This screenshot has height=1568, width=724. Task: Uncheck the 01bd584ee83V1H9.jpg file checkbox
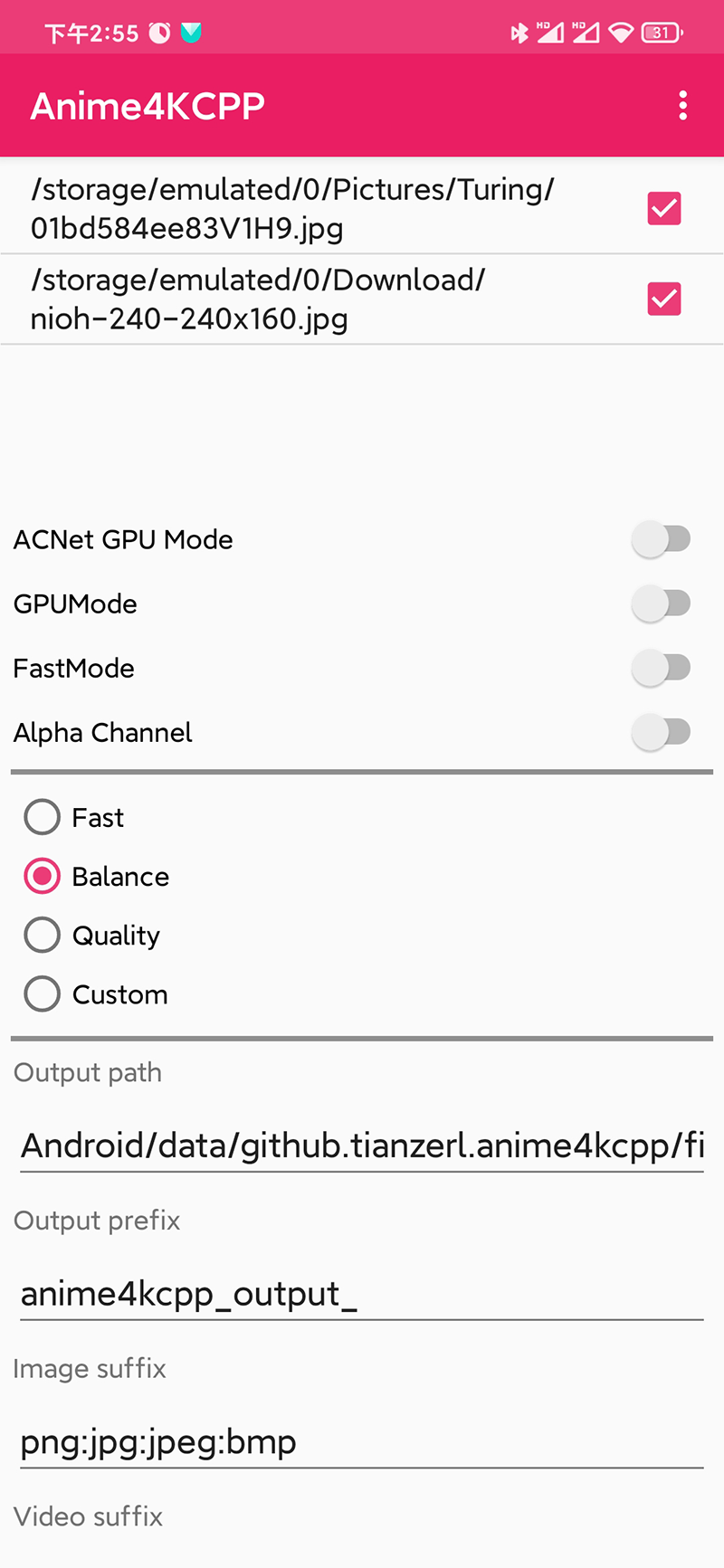663,208
